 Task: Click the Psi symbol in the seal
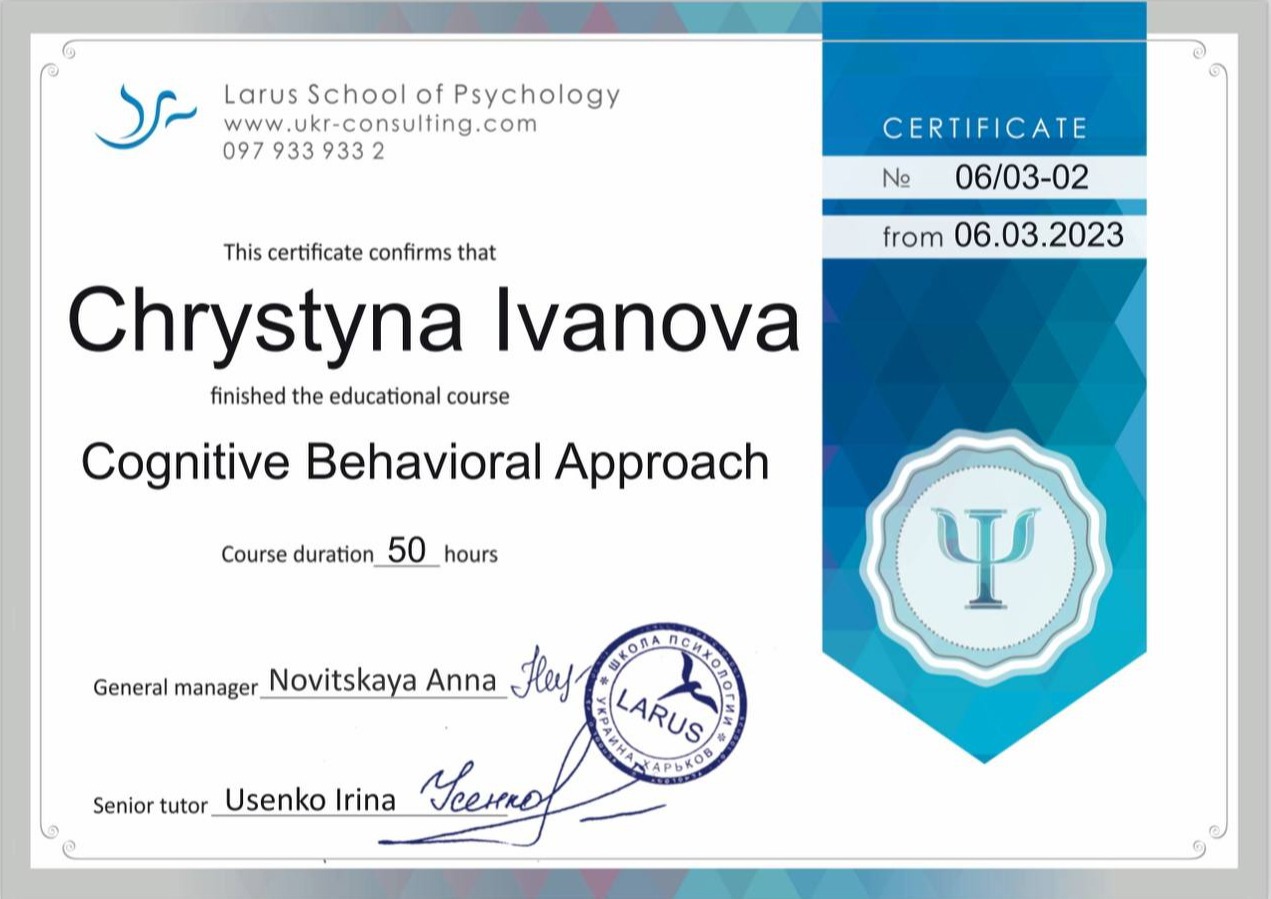point(985,557)
